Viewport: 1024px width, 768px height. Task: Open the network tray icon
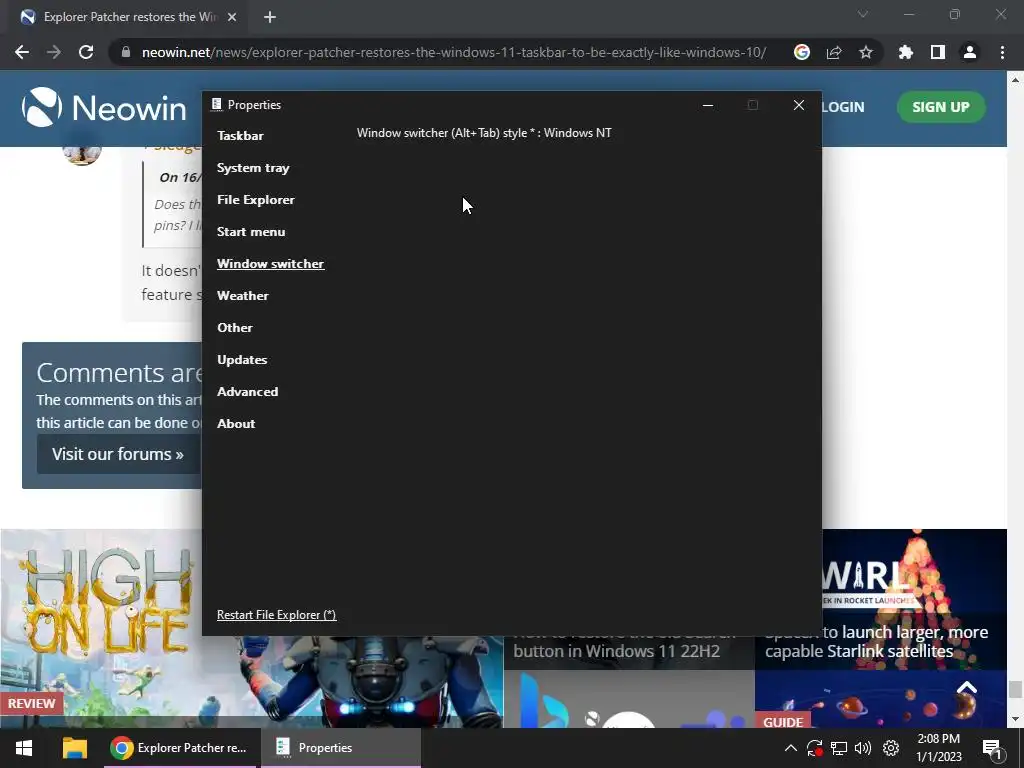tap(839, 748)
